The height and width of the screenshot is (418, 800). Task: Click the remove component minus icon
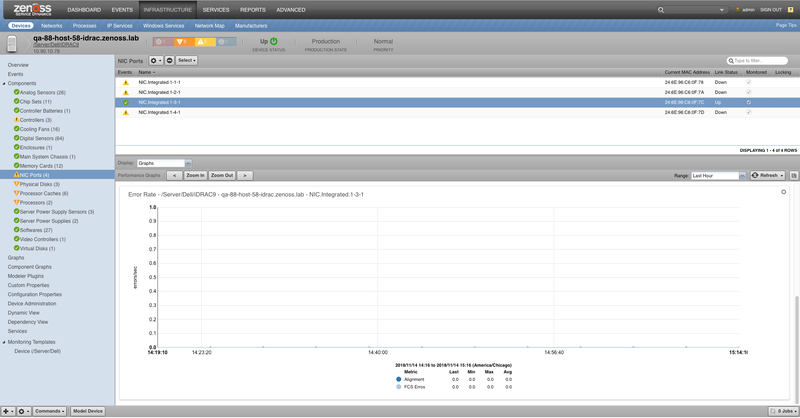(169, 60)
